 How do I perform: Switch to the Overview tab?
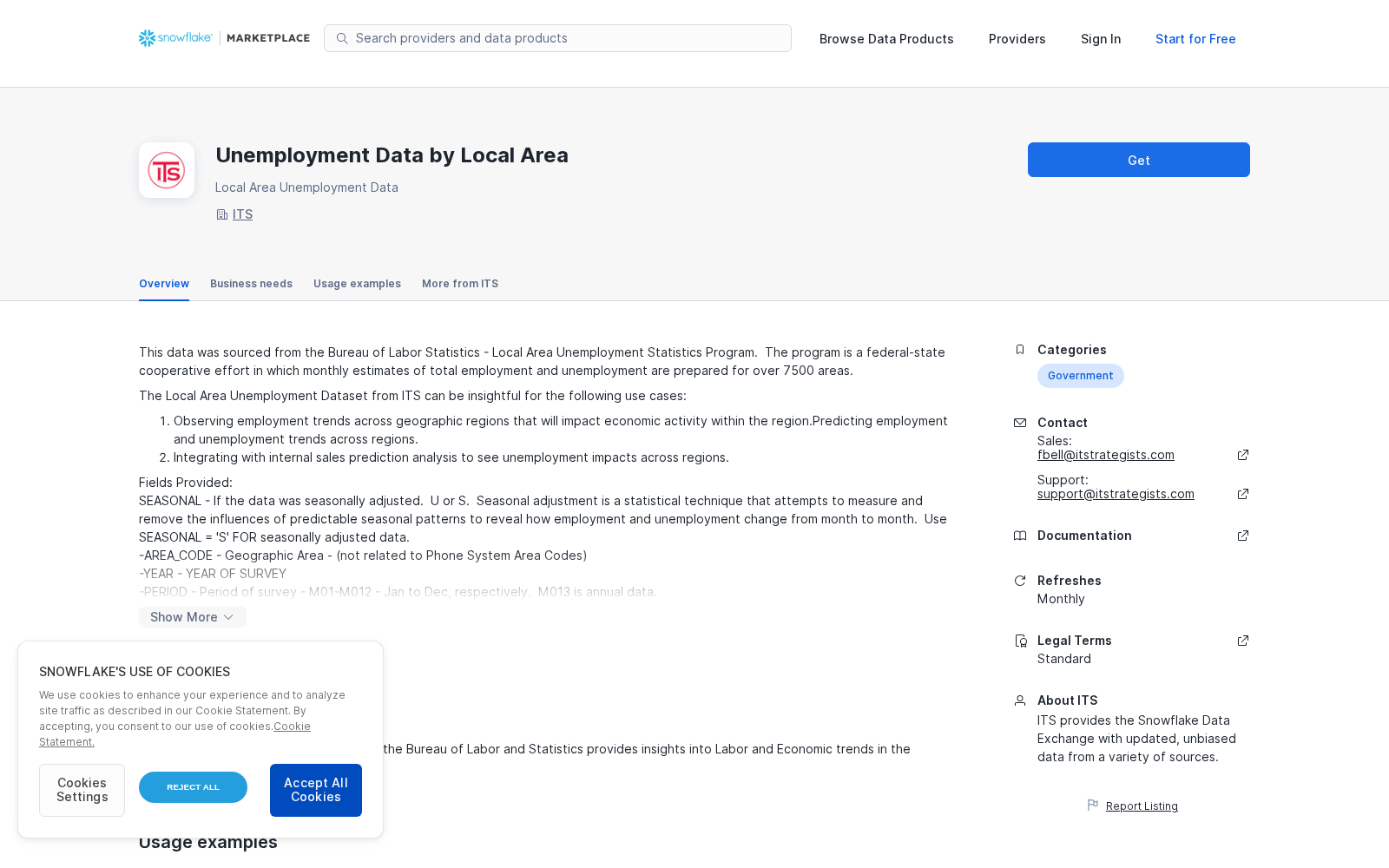pos(164,284)
